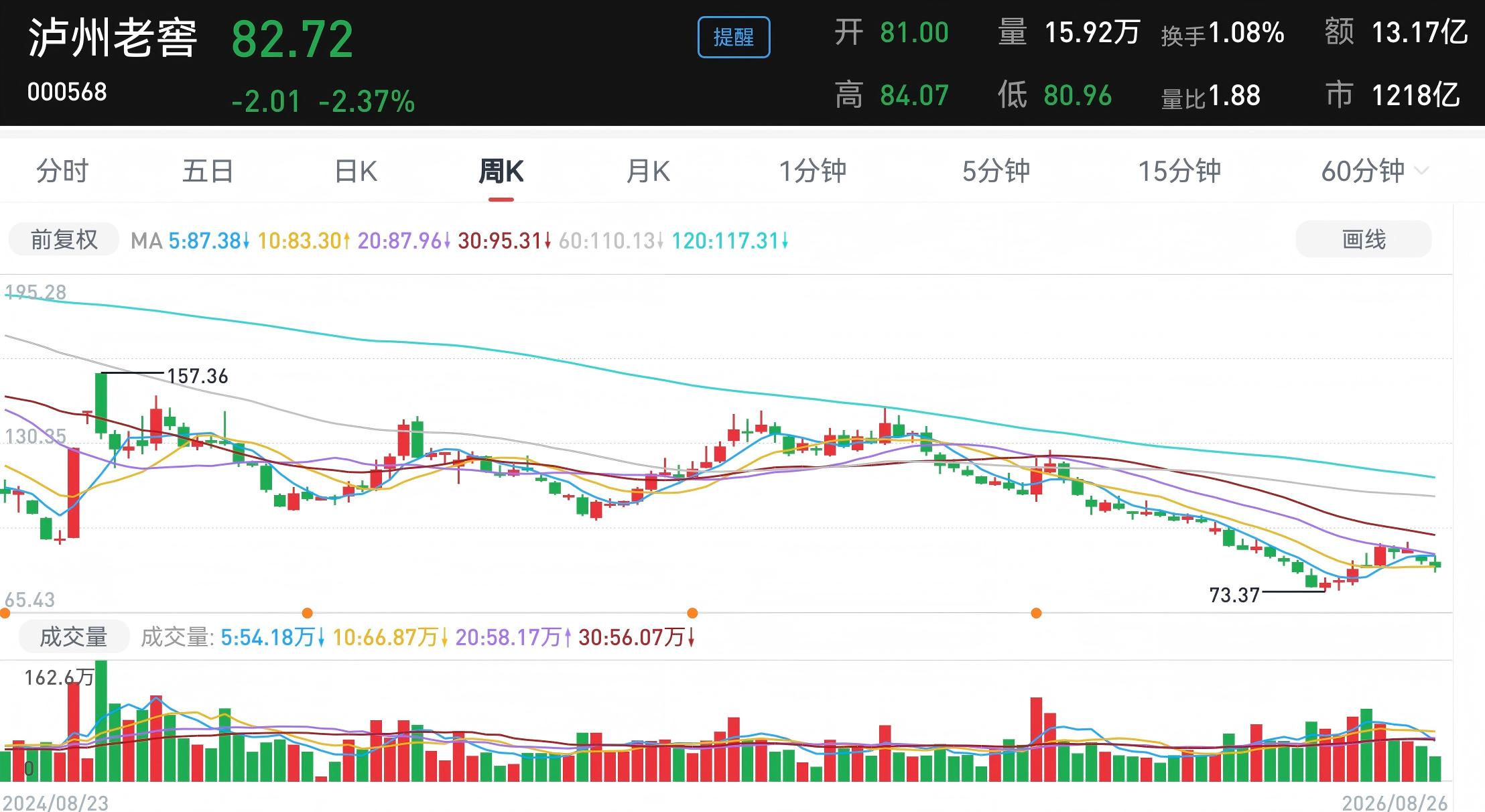Open the 1分钟 chart tab
The width and height of the screenshot is (1485, 812).
point(812,172)
